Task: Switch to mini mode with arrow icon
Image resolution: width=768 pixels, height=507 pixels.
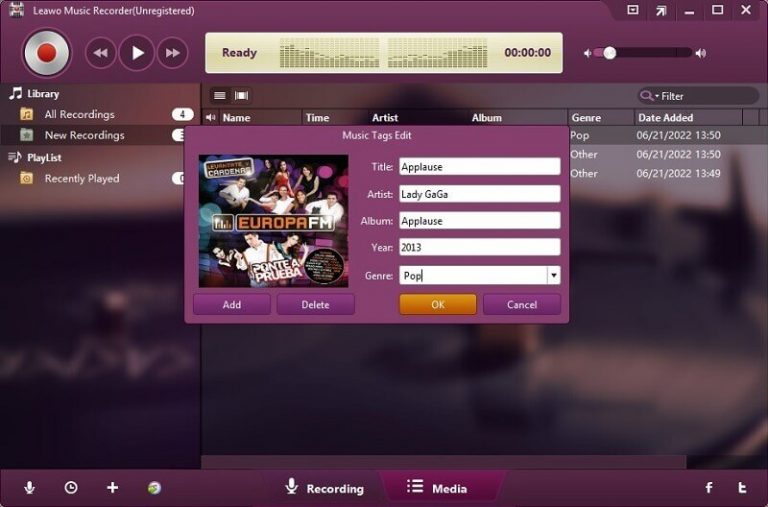Action: tap(661, 10)
